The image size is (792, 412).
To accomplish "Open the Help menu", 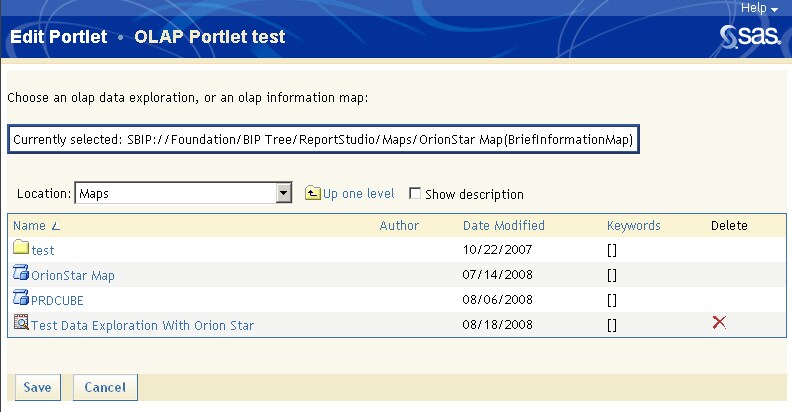I will pyautogui.click(x=759, y=8).
